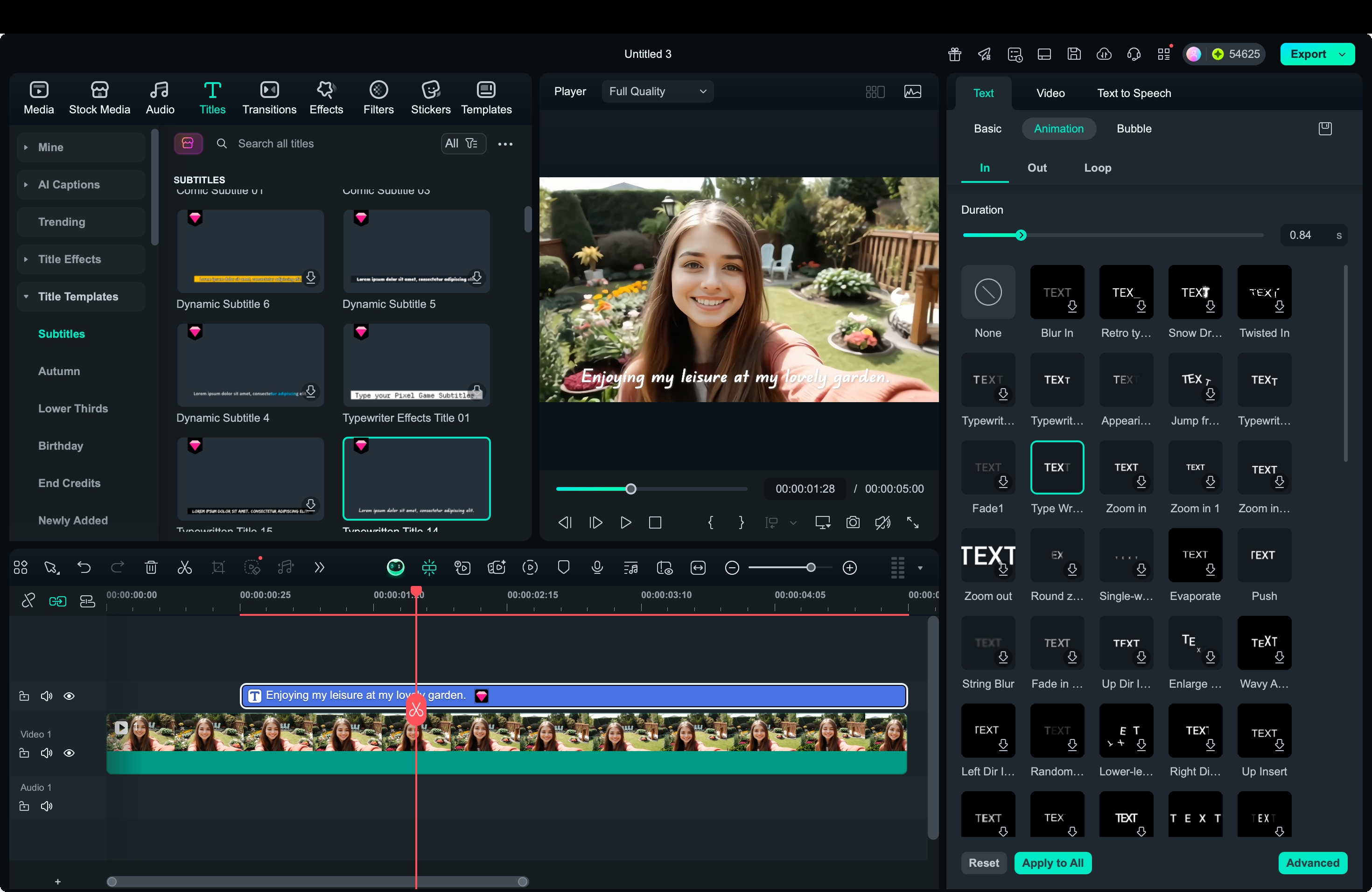
Task: Click the Apply to All button
Action: tap(1052, 863)
